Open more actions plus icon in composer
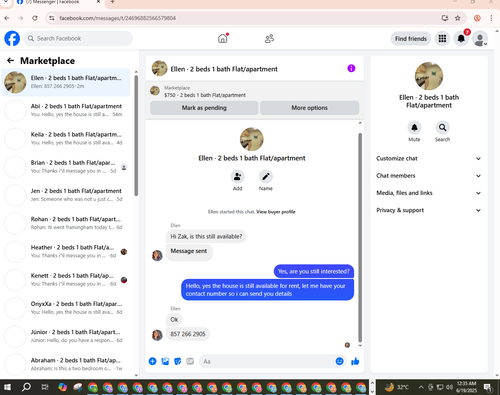Viewport: 500px width, 395px height. click(x=152, y=361)
